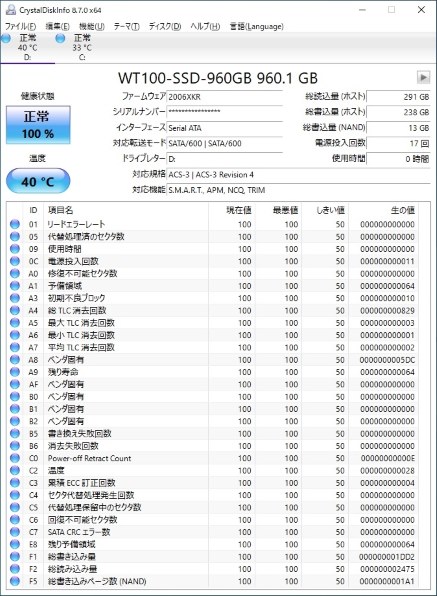The width and height of the screenshot is (437, 596).
Task: Click the status circle for ID C7
Action: point(15,532)
